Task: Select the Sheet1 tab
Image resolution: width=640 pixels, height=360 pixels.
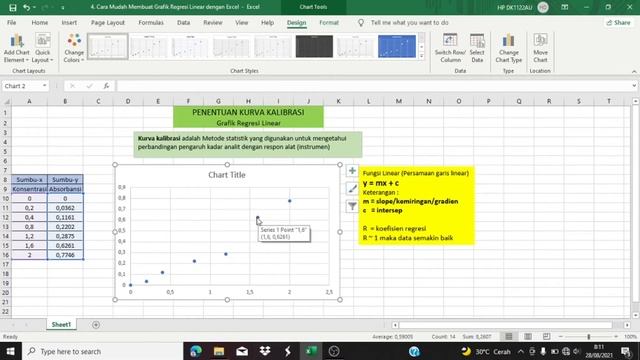Action: pos(61,324)
